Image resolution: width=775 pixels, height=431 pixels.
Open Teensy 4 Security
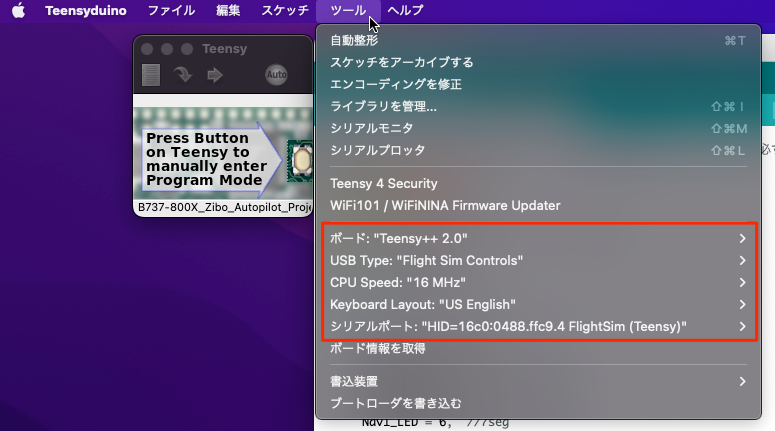click(x=538, y=183)
